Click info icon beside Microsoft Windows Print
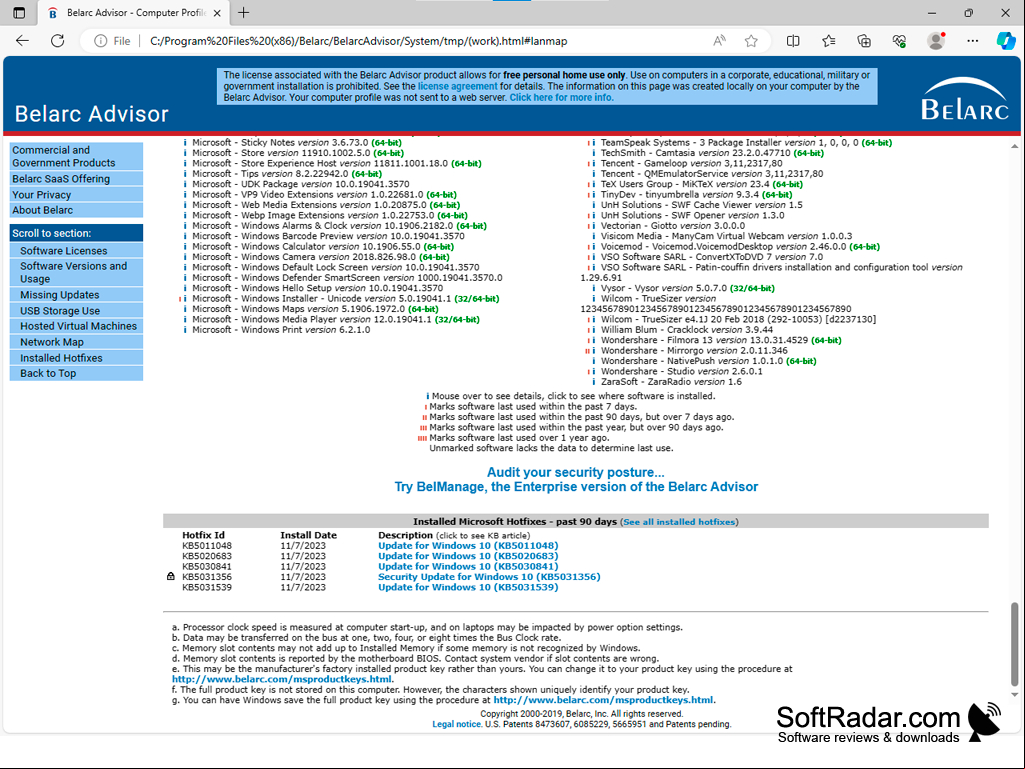This screenshot has width=1025, height=769. click(185, 330)
